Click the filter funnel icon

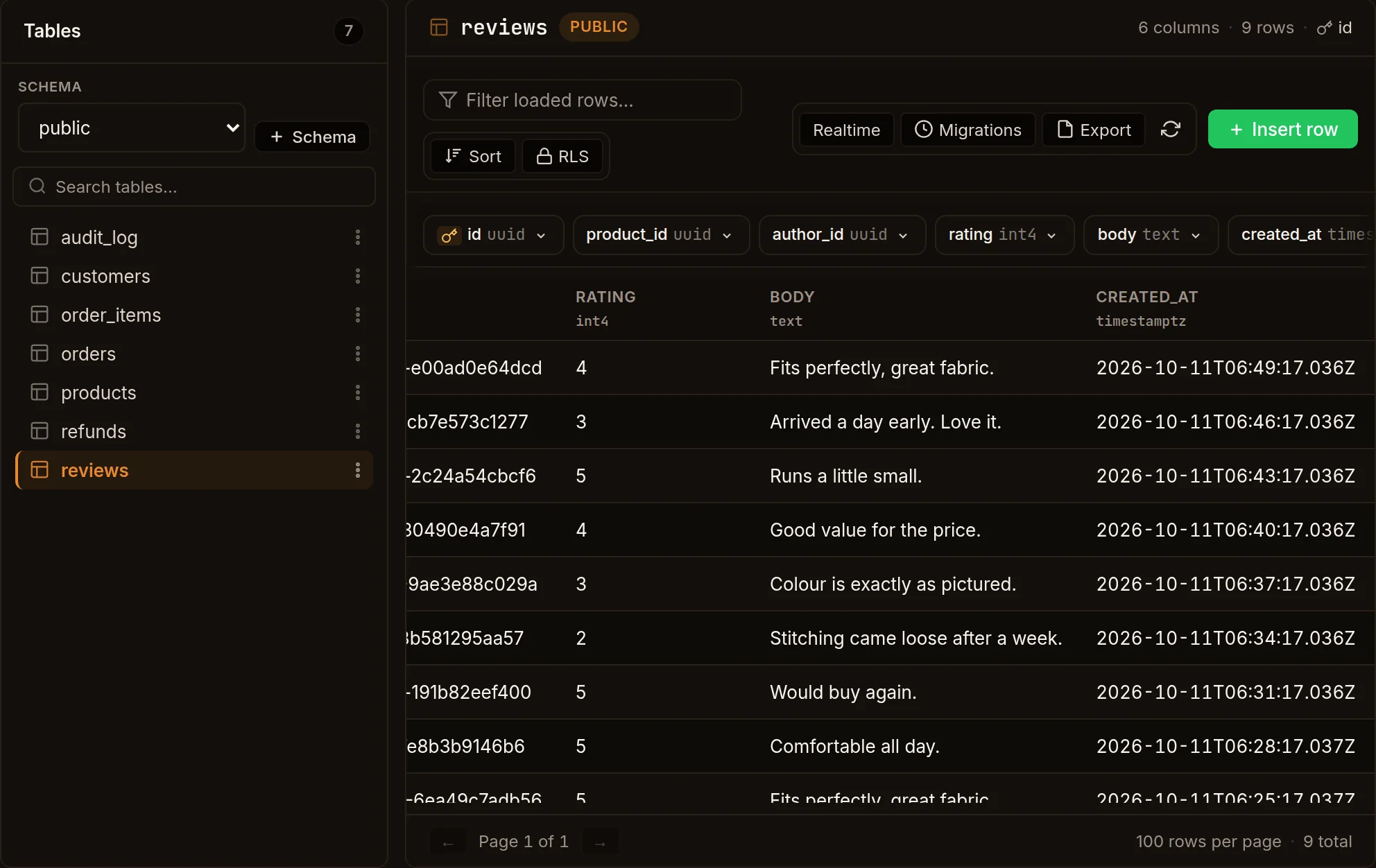[x=448, y=101]
